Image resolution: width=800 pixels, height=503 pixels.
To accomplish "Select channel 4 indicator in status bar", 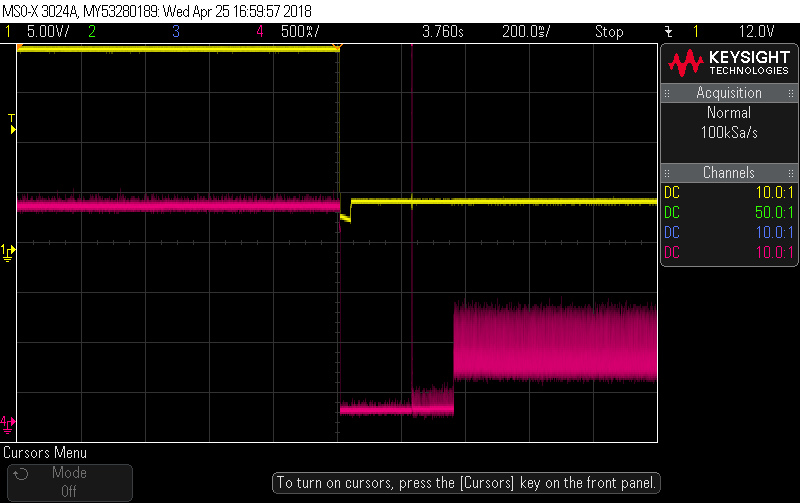I will [x=260, y=32].
